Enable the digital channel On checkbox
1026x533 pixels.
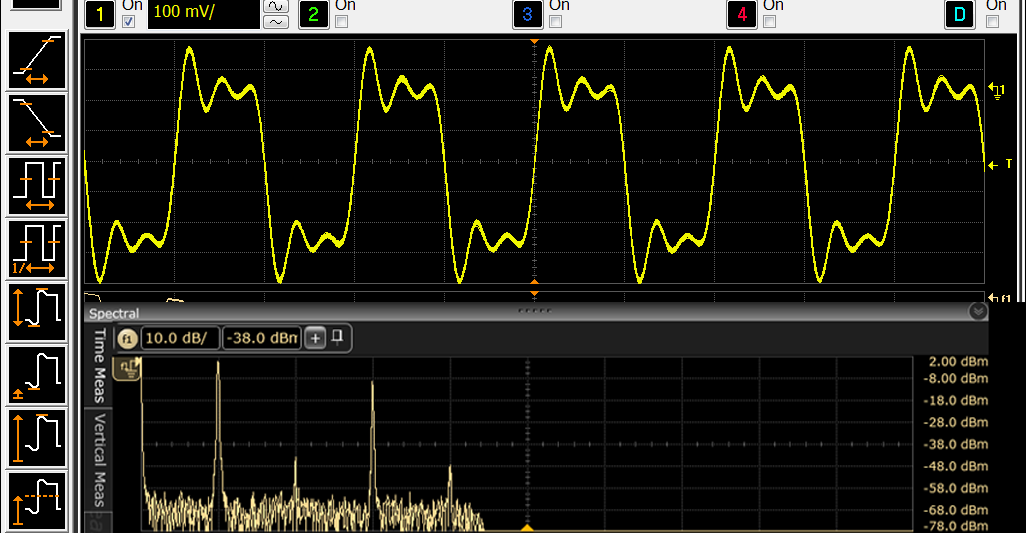pos(993,22)
